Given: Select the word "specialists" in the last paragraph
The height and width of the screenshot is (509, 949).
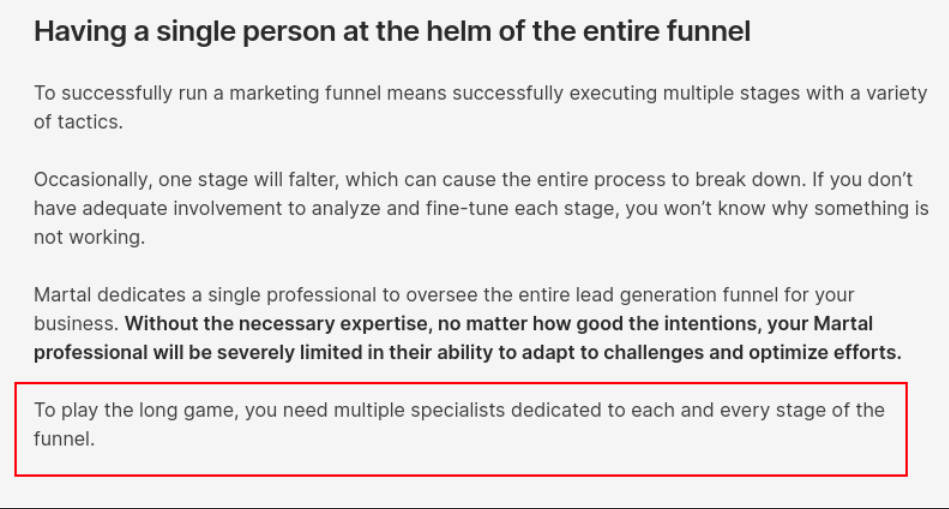Looking at the screenshot, I should 458,410.
